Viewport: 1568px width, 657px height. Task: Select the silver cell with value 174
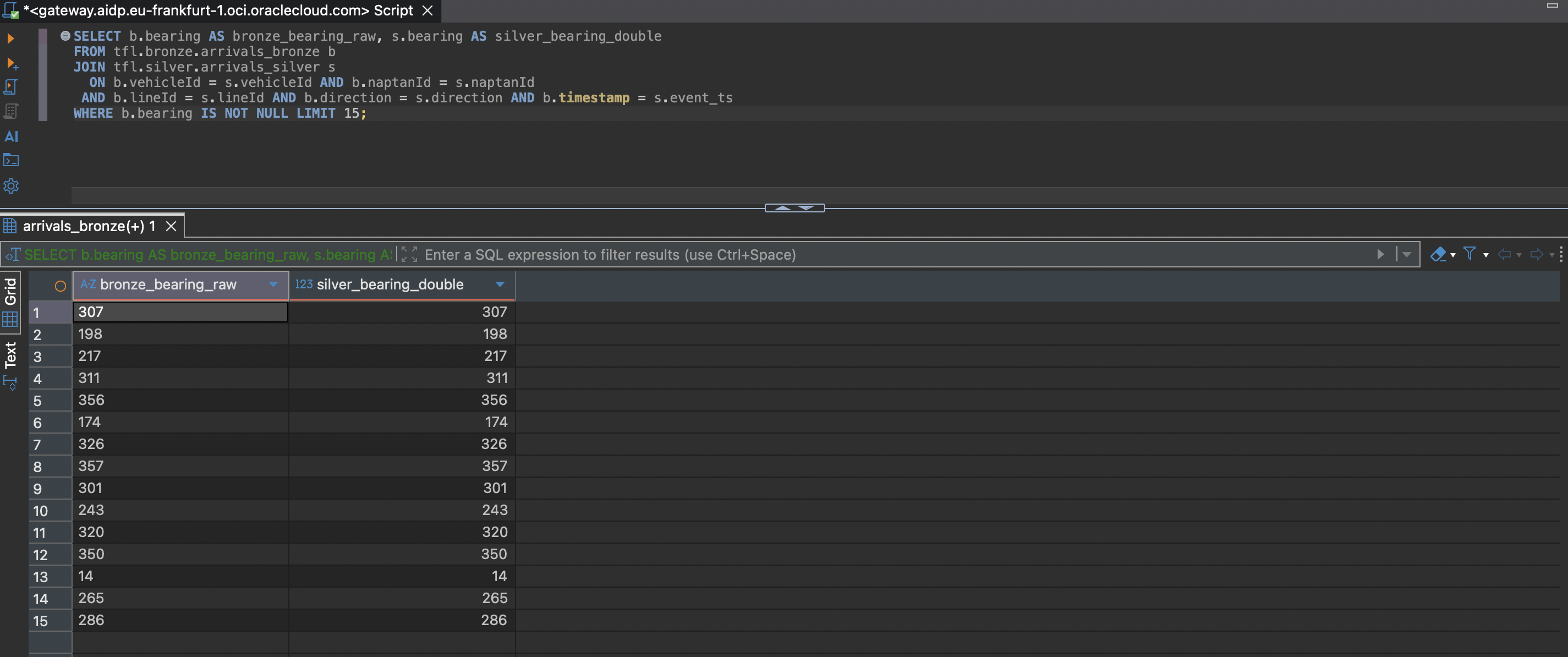[402, 422]
